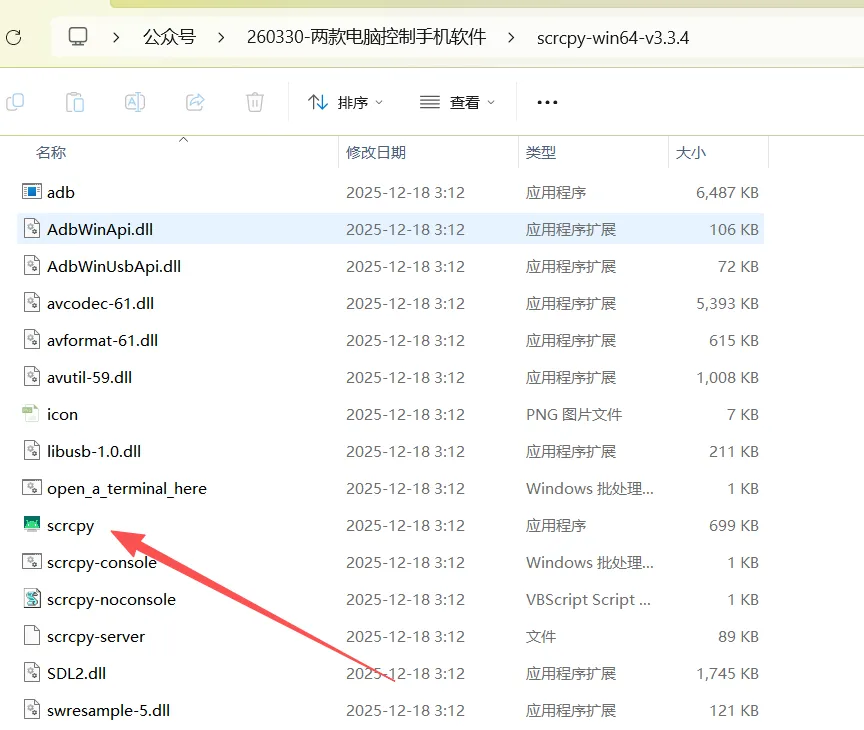The width and height of the screenshot is (864, 730).
Task: Sort by 修改日期 column header
Action: tap(376, 152)
